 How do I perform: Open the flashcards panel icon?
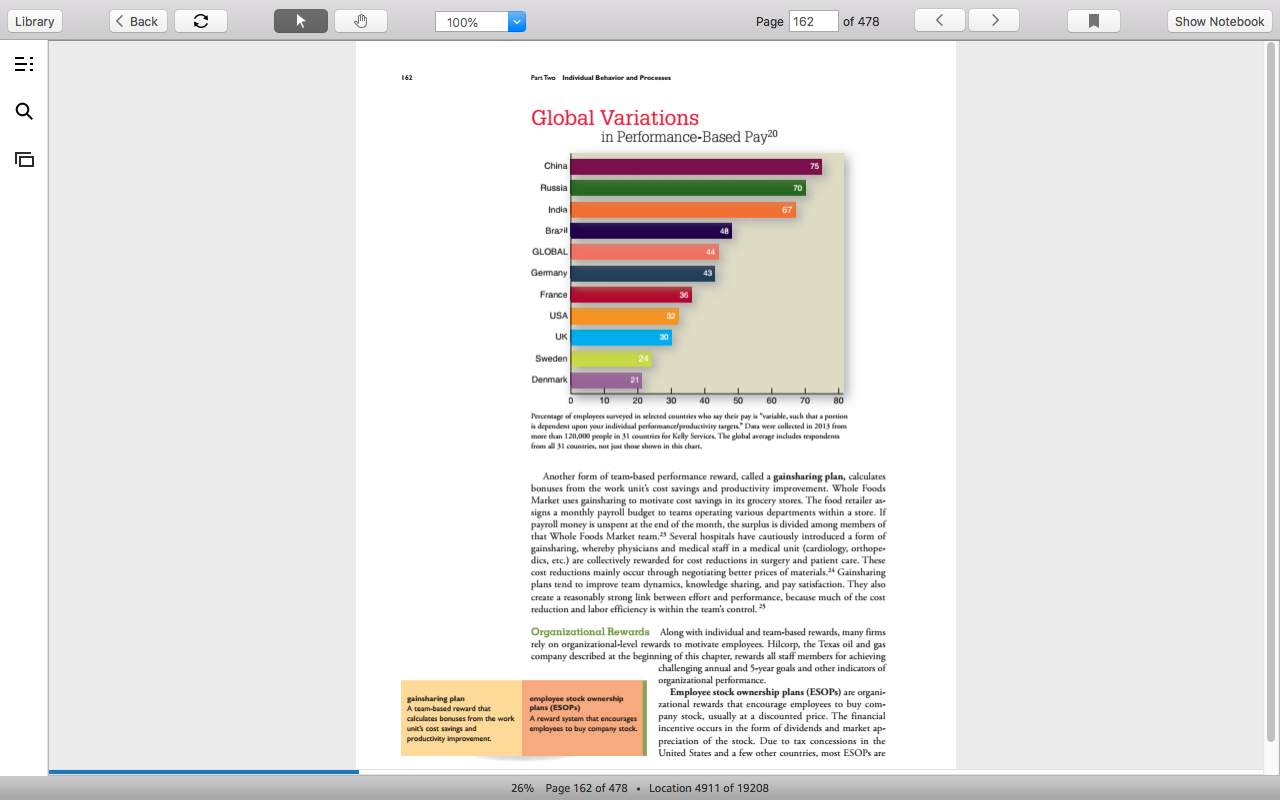point(24,159)
